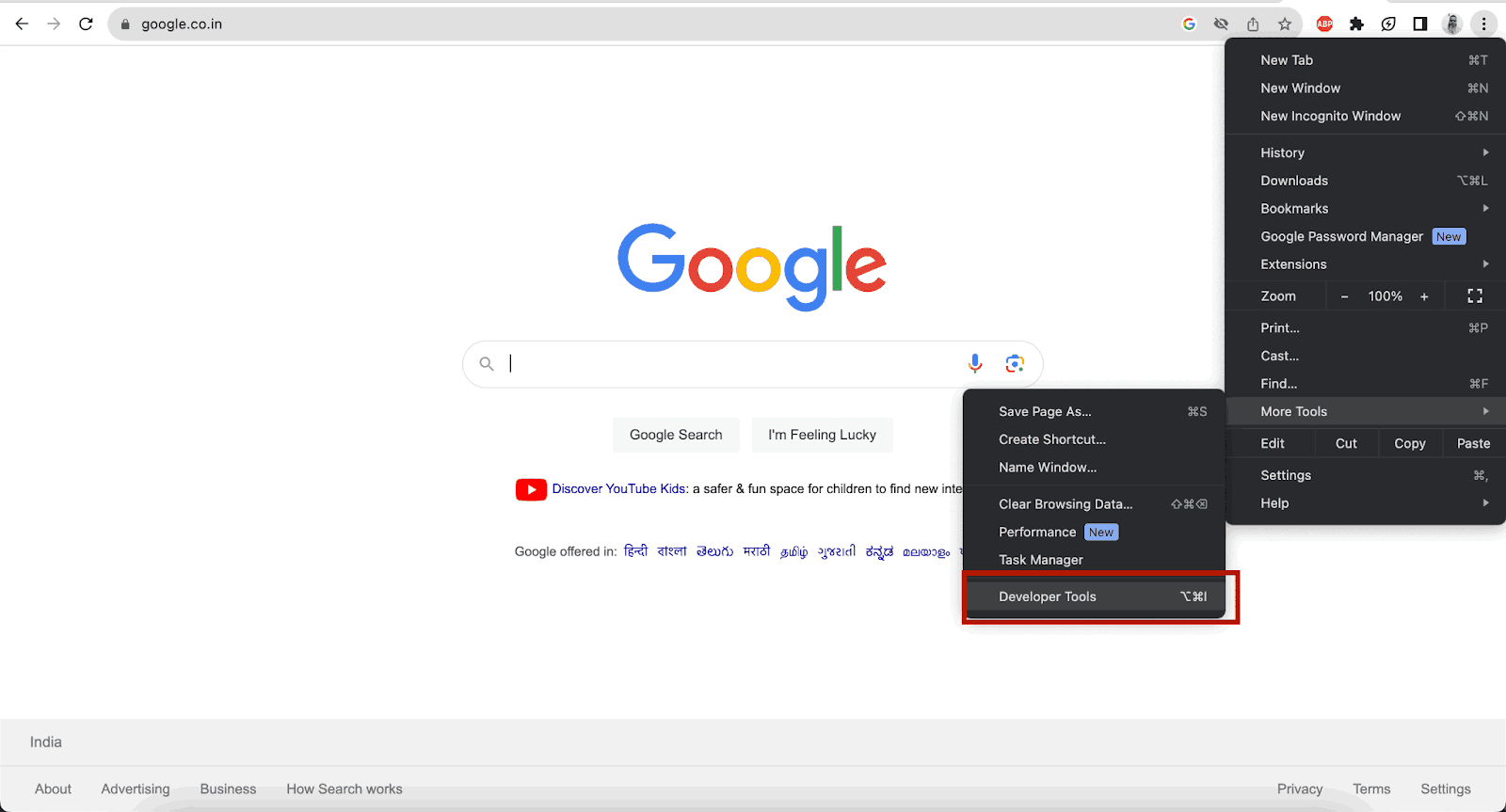Click the Google account G icon in address bar

click(1189, 24)
